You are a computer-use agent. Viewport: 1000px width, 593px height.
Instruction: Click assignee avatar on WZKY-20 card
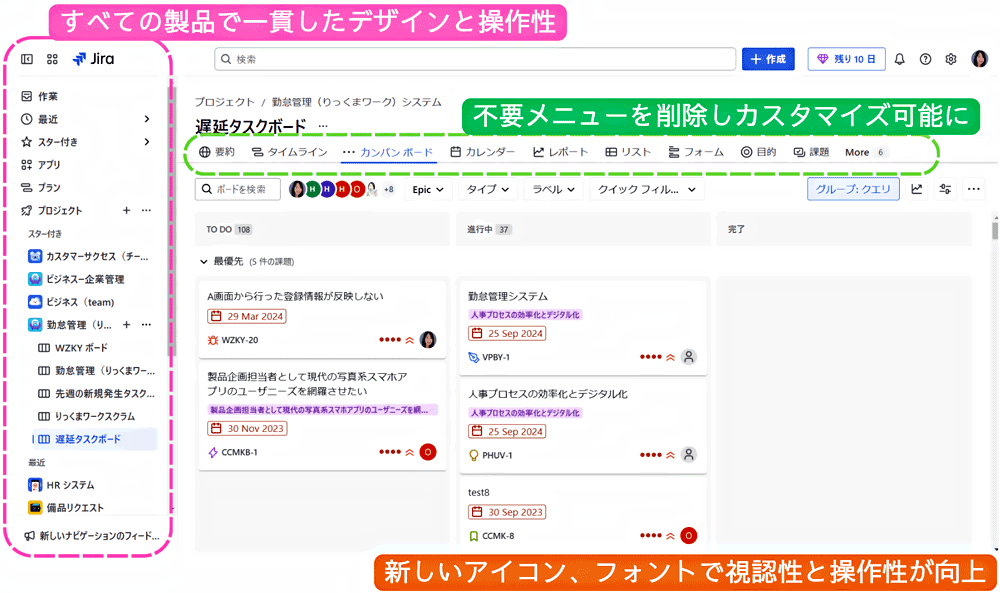428,340
